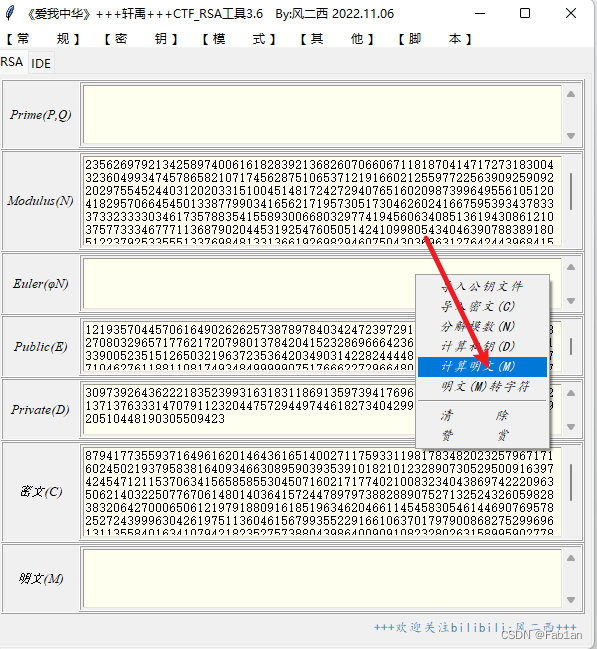Click the bilibili follow text in status bar

click(x=475, y=627)
